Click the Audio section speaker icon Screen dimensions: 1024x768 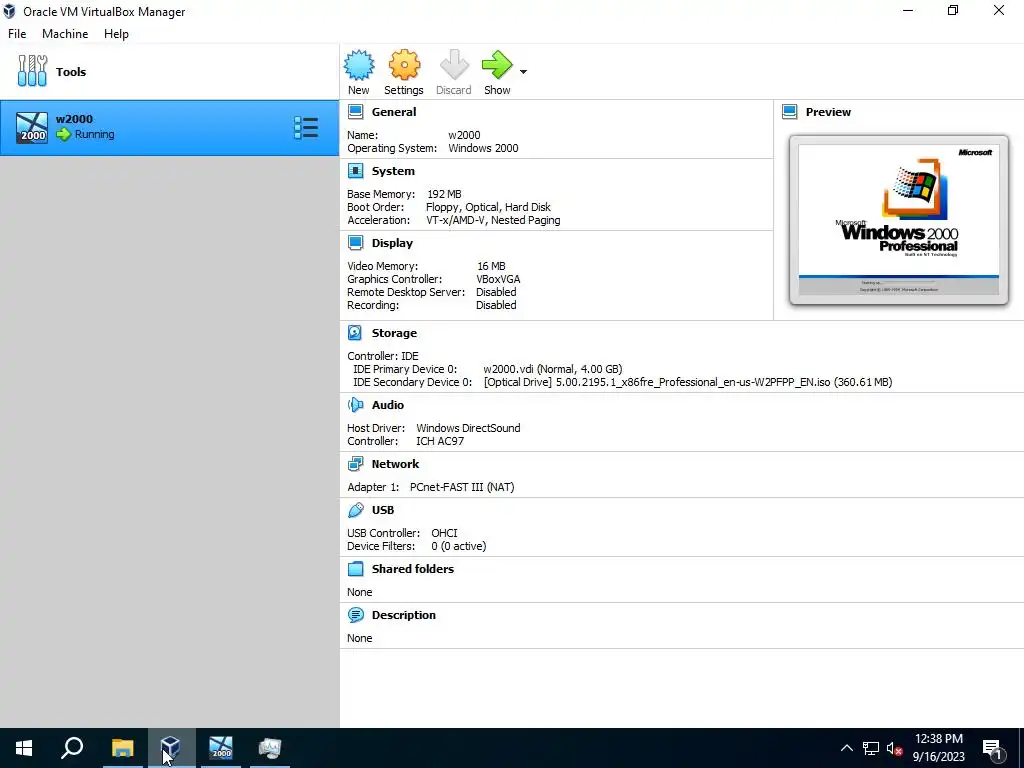(x=355, y=405)
